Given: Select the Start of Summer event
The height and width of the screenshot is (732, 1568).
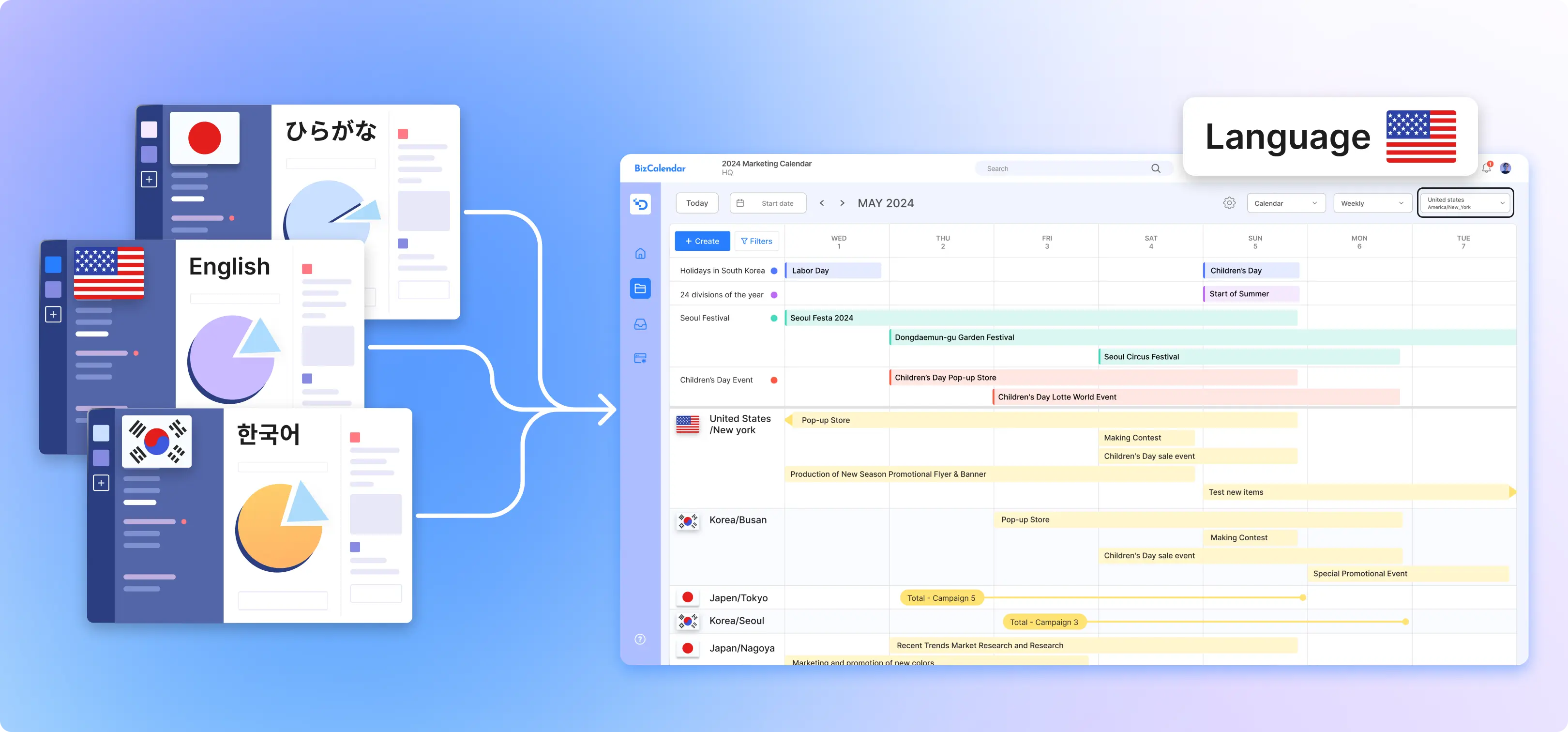Looking at the screenshot, I should click(1251, 293).
